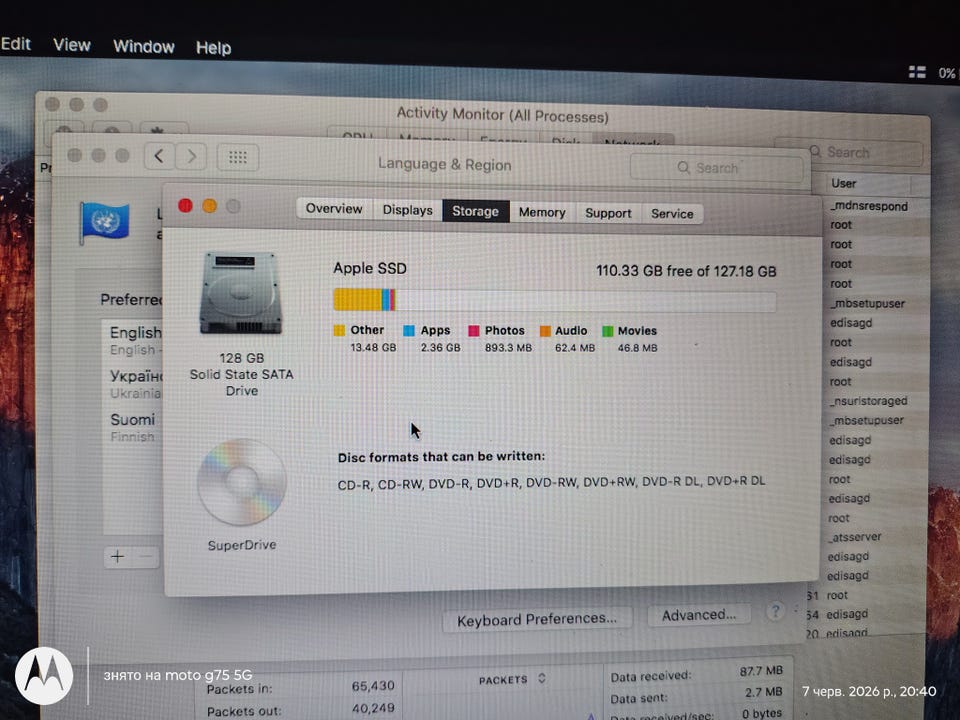This screenshot has height=720, width=960.
Task: Click the menu bar status icon next to 0%
Action: point(917,72)
